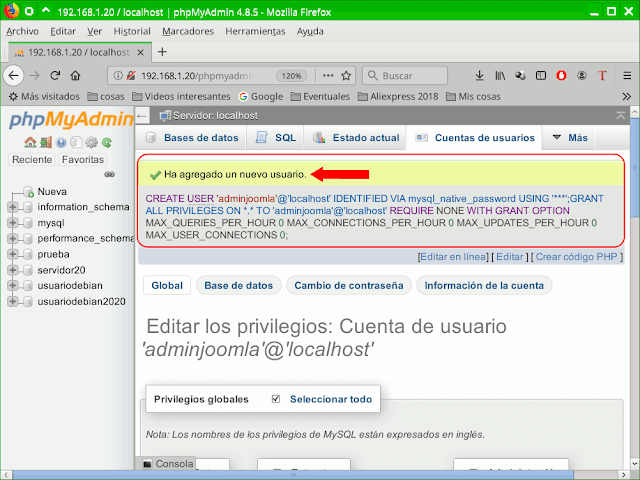Open the downloads arrow icon

pyautogui.click(x=480, y=76)
